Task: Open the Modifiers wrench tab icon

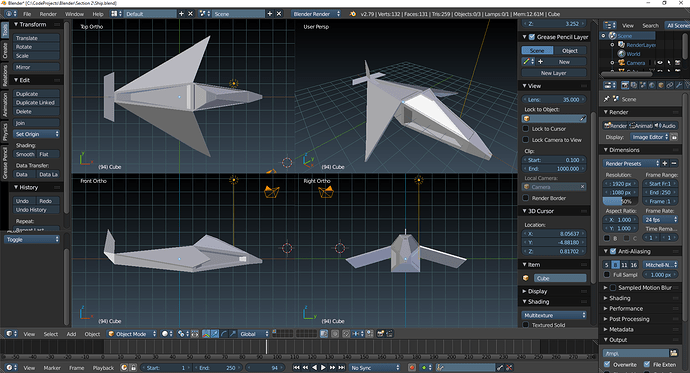Action: coord(679,85)
